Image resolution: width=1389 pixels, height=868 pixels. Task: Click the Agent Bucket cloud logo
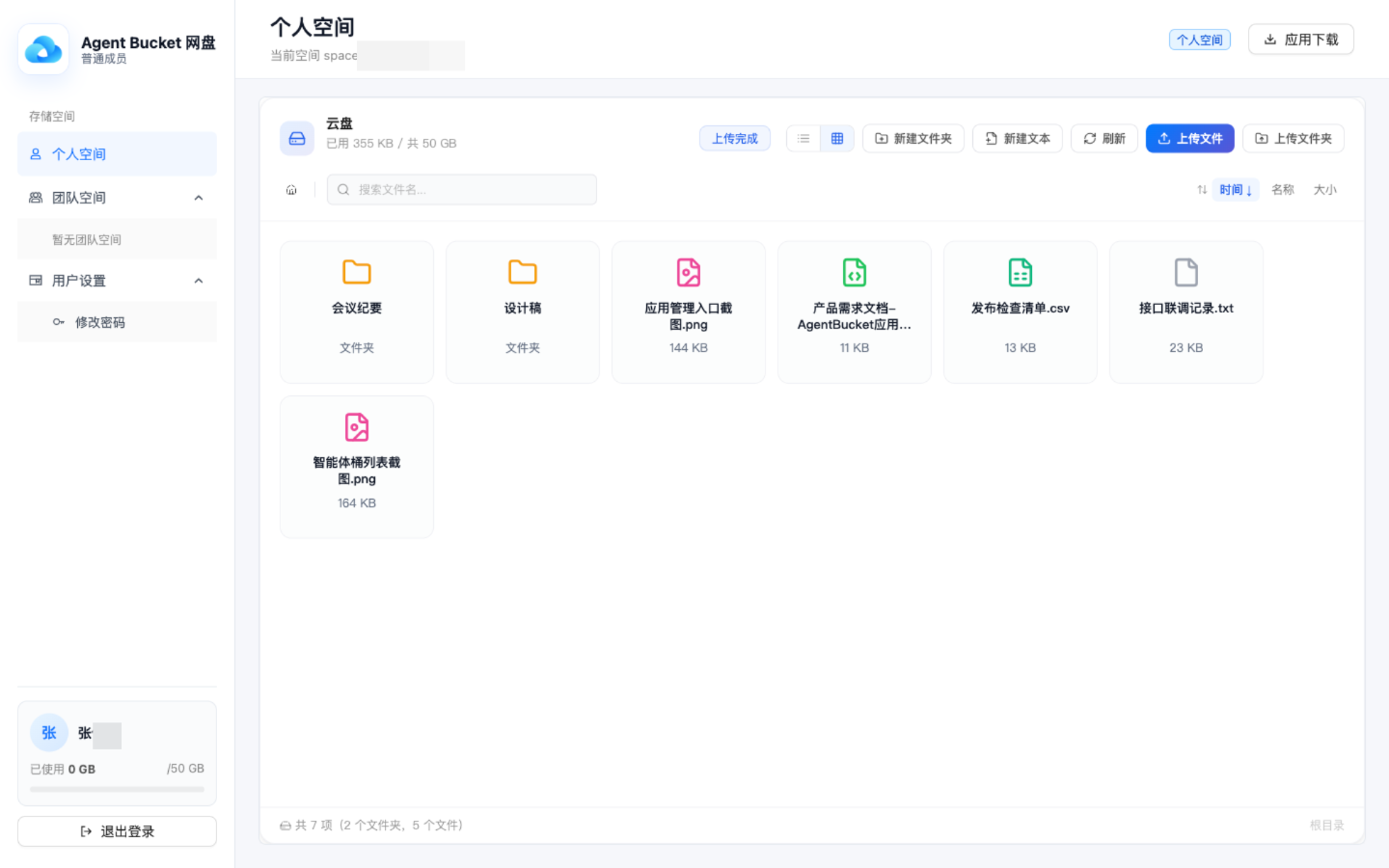coord(43,49)
